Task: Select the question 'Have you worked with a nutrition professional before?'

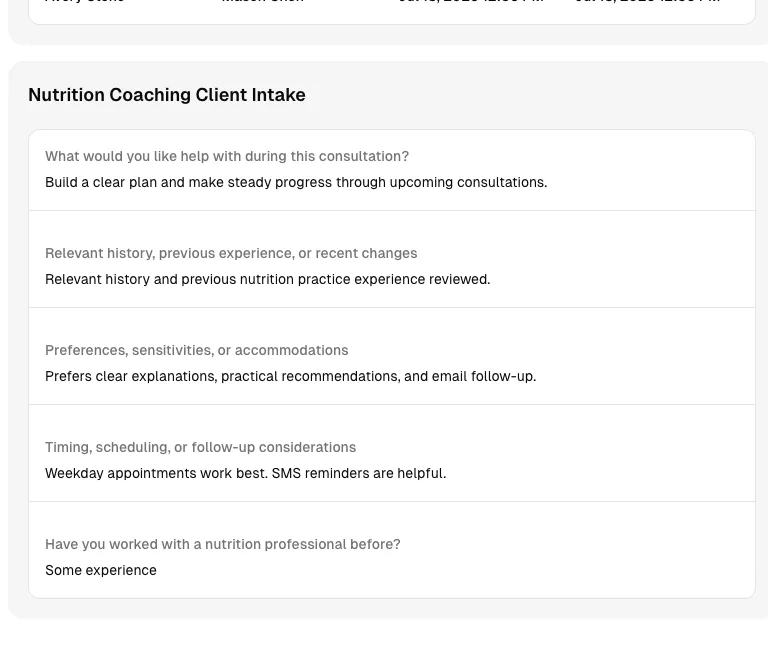Action: point(223,544)
